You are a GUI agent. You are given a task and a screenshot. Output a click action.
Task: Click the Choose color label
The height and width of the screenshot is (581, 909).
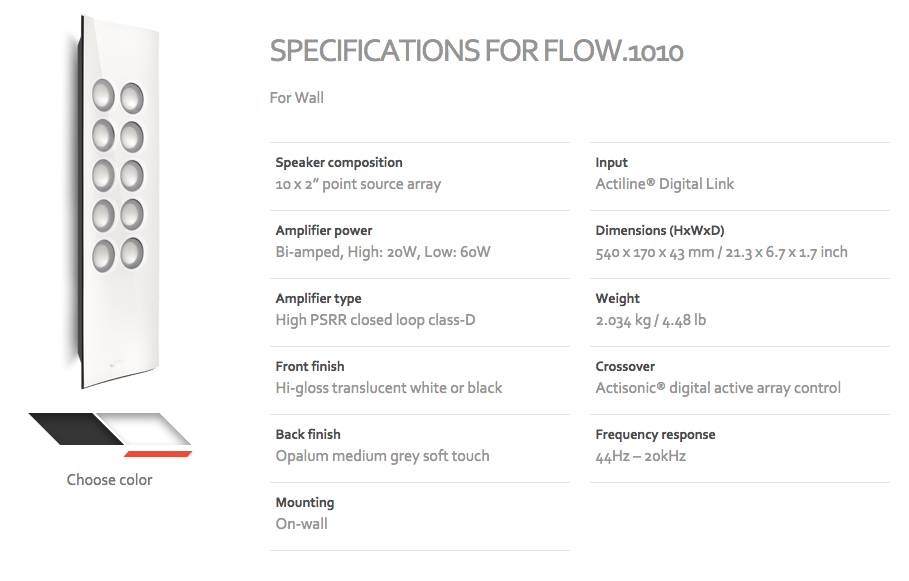point(110,480)
